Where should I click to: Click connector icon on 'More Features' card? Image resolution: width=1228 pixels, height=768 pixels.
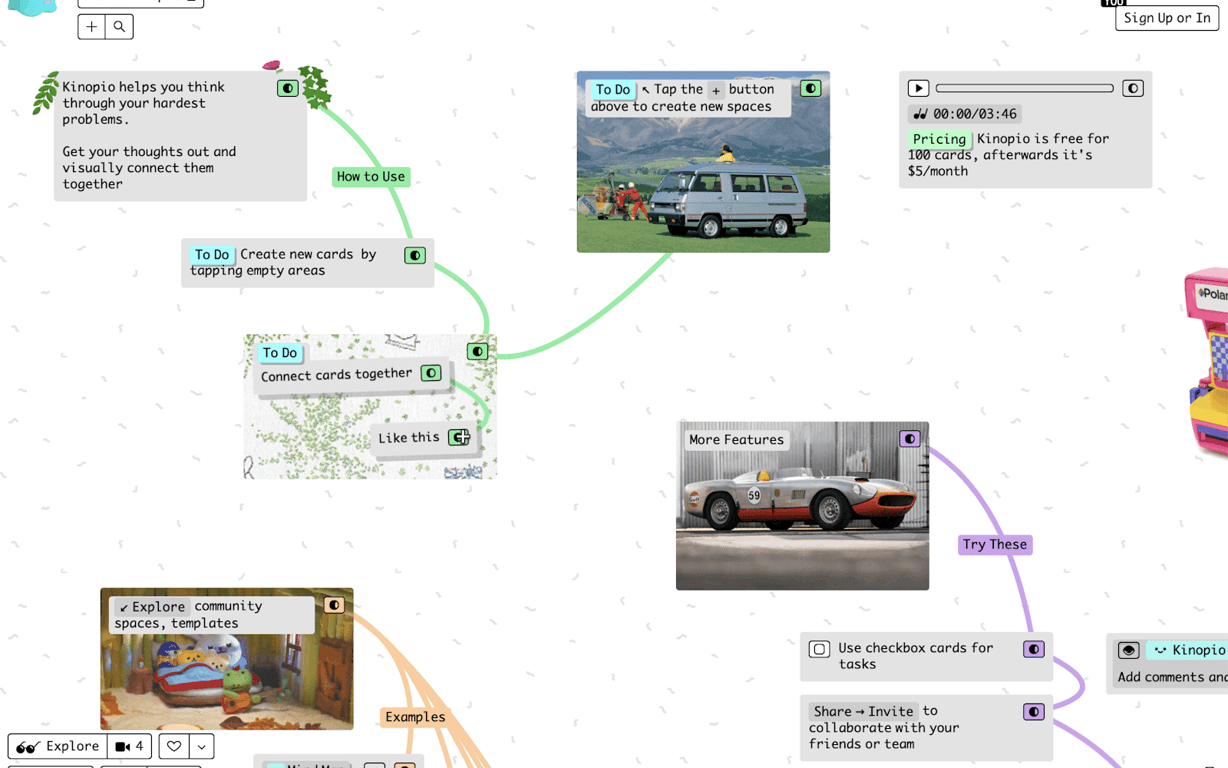(x=910, y=438)
